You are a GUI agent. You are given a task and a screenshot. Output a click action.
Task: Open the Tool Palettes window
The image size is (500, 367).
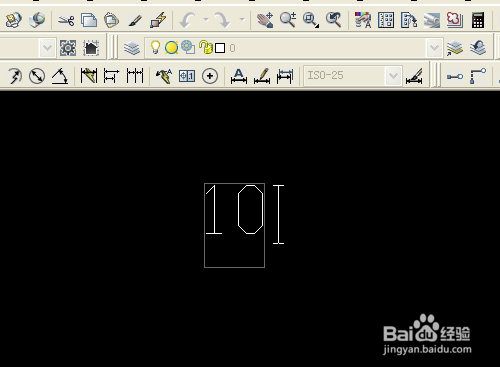click(409, 20)
